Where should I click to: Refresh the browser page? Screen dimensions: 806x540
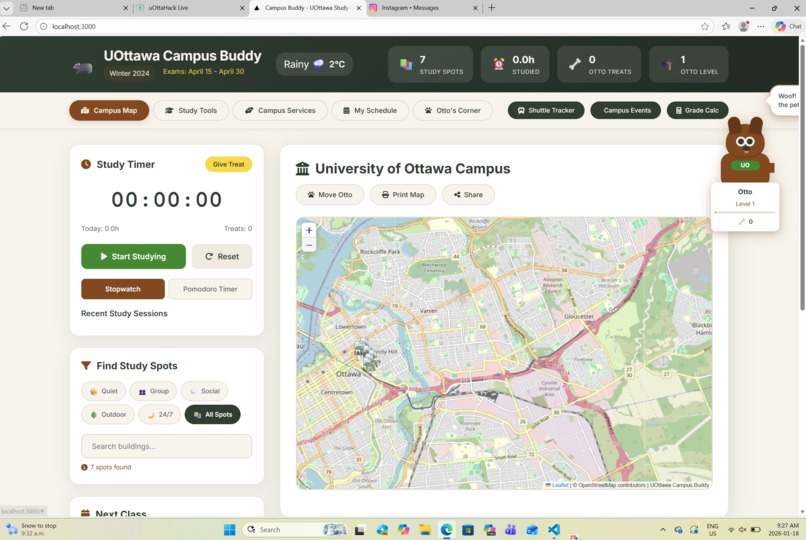24,26
